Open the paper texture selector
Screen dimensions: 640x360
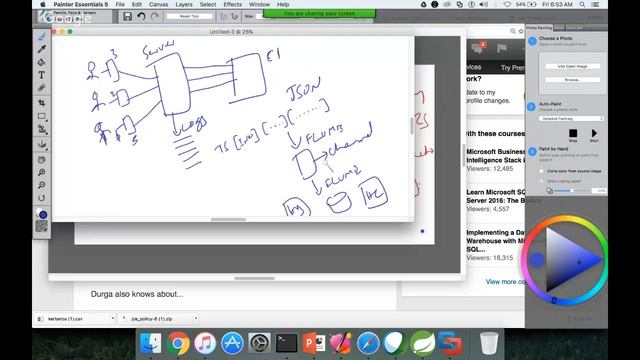pos(42,226)
